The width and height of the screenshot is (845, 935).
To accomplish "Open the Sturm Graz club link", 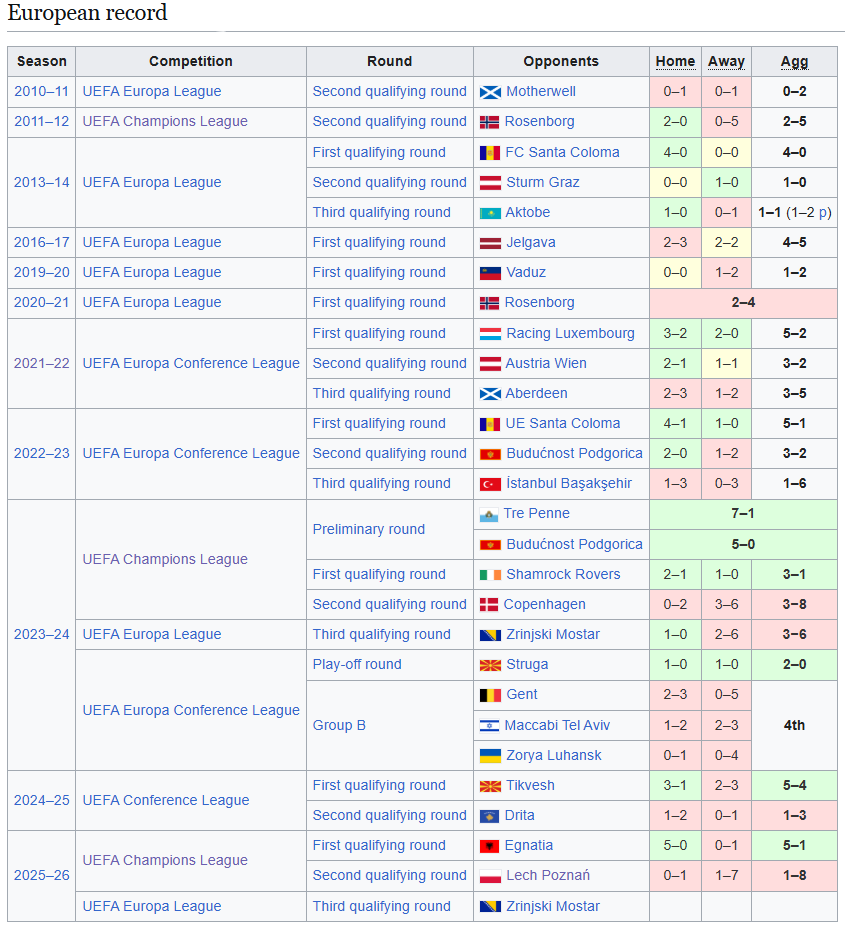I will 543,182.
